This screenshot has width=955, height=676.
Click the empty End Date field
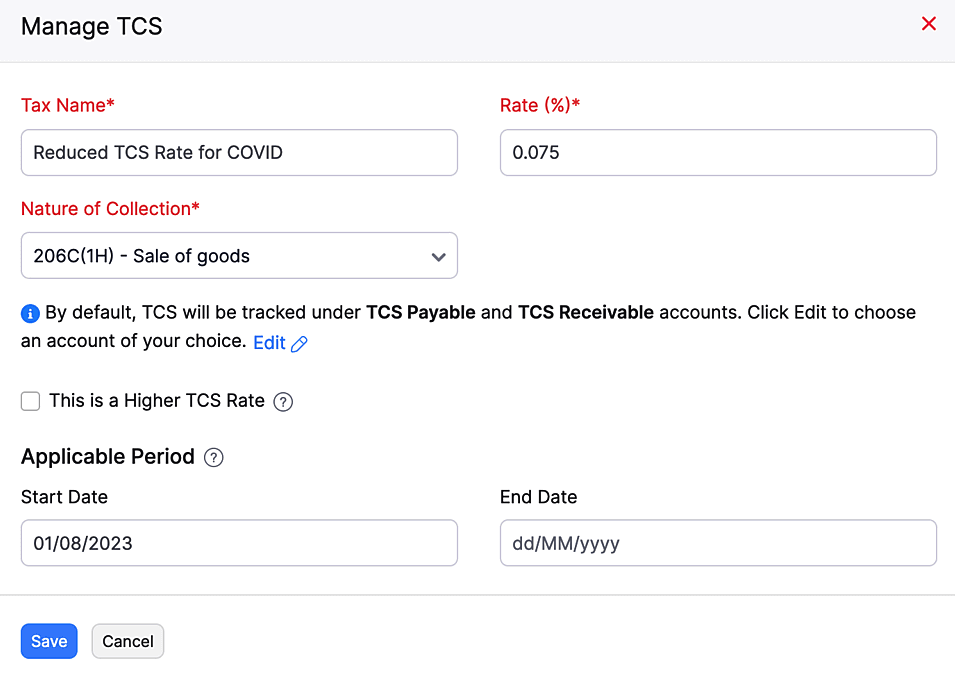(x=717, y=543)
